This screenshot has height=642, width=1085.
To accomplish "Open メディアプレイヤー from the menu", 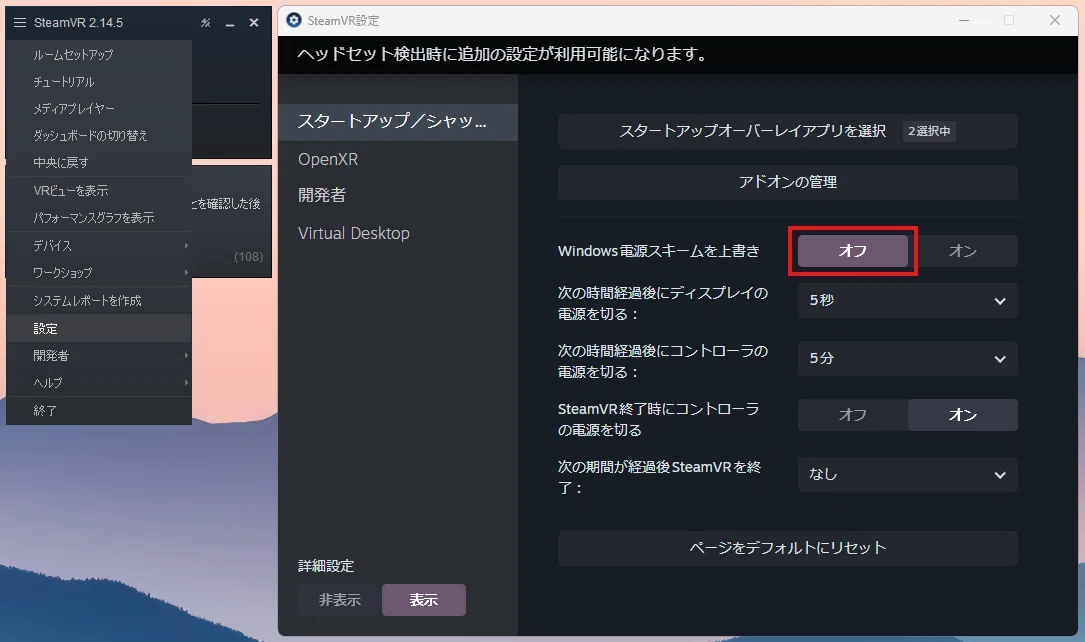I will click(x=98, y=109).
